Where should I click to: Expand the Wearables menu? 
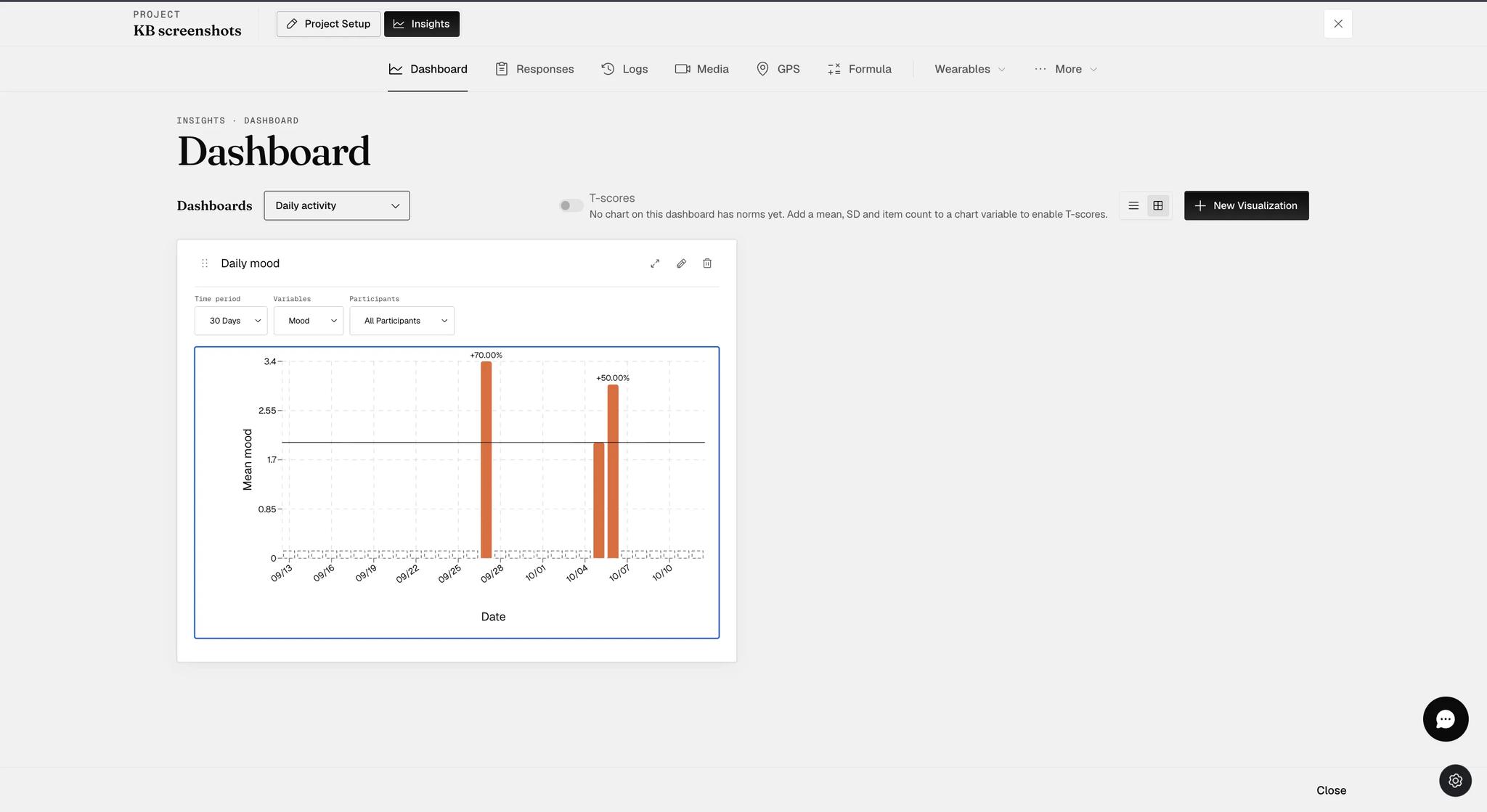coord(970,69)
